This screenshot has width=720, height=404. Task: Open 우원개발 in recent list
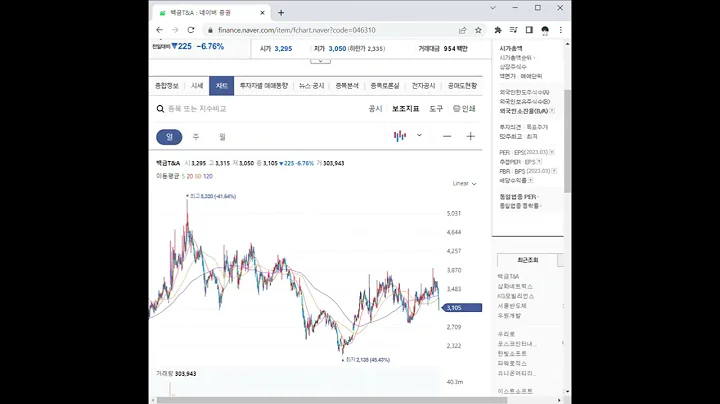[509, 316]
